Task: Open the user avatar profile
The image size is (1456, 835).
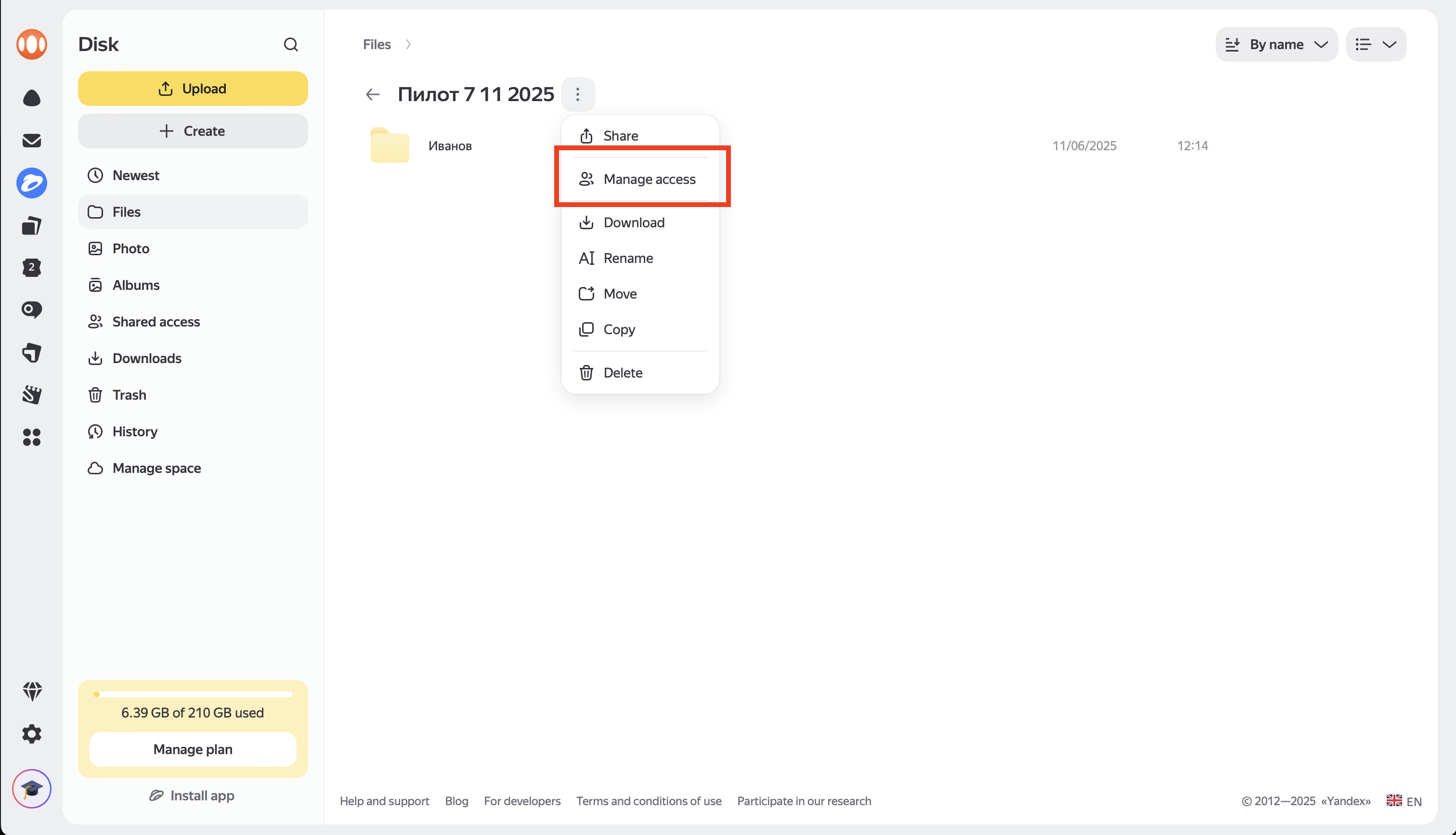Action: coord(31,789)
